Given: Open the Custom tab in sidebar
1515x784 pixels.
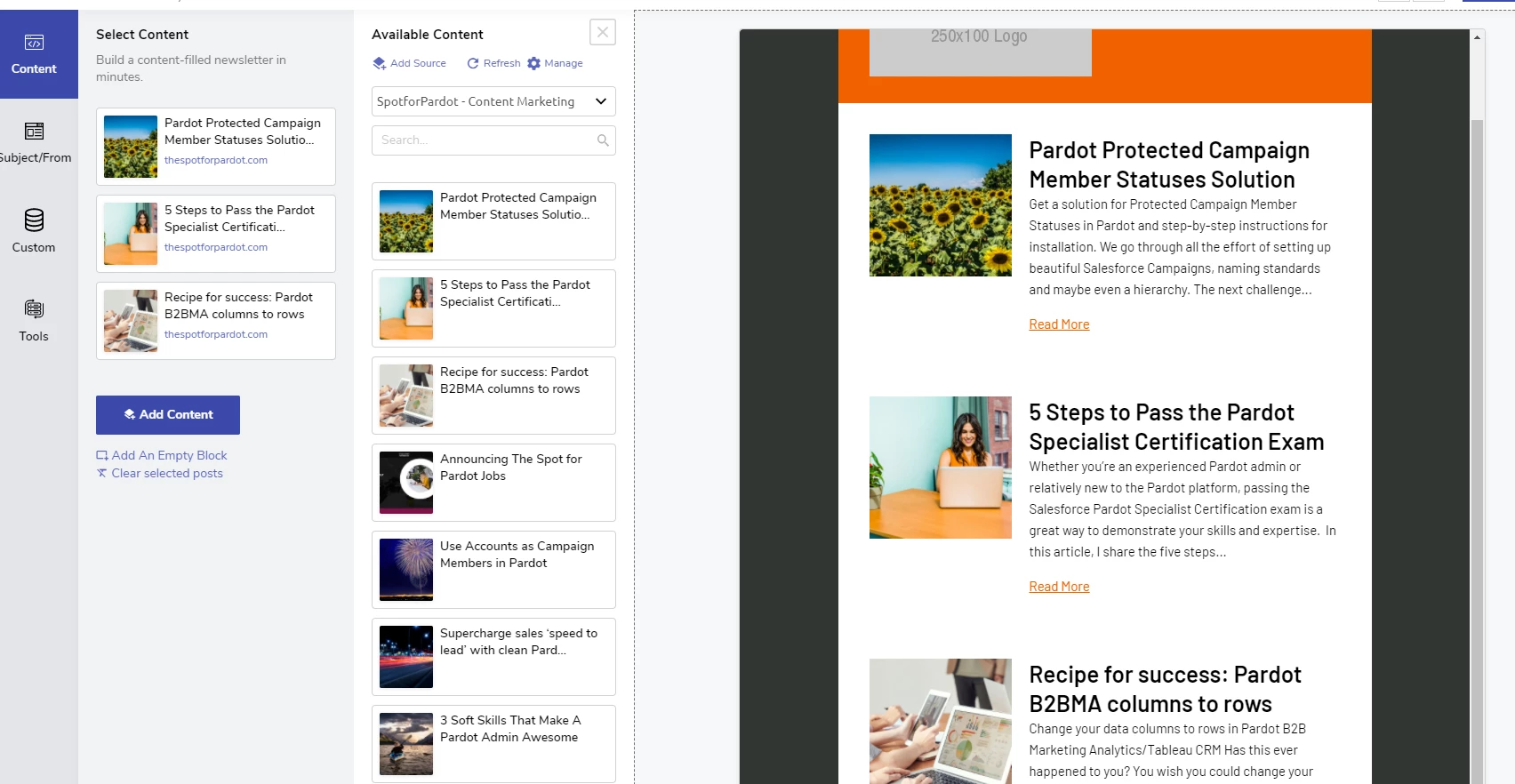Looking at the screenshot, I should coord(36,232).
